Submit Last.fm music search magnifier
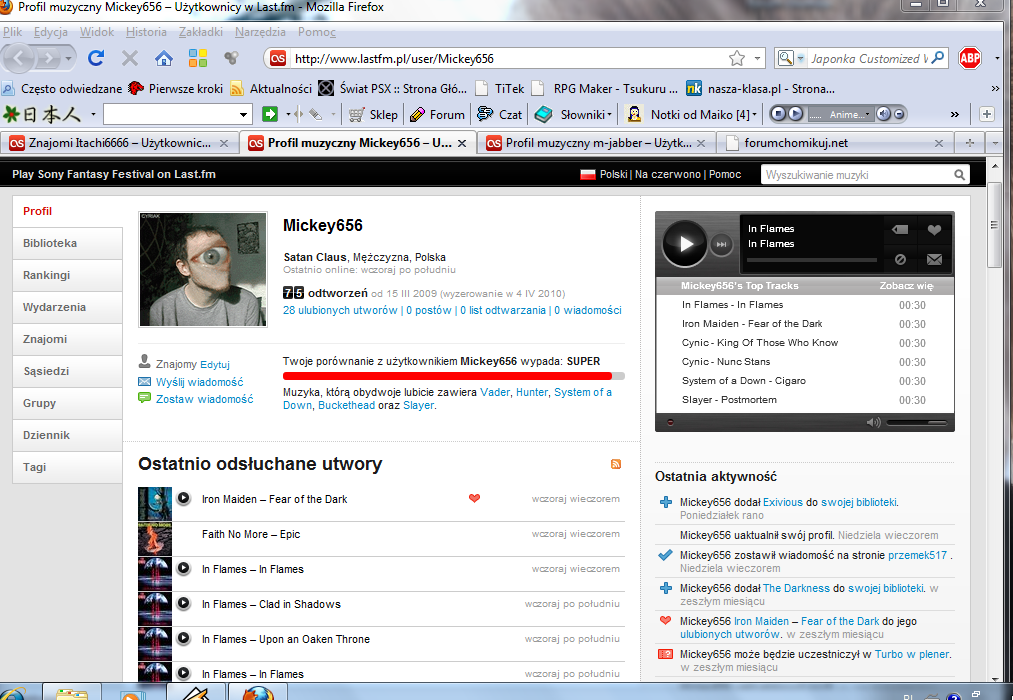This screenshot has height=700, width=1013. click(x=959, y=174)
